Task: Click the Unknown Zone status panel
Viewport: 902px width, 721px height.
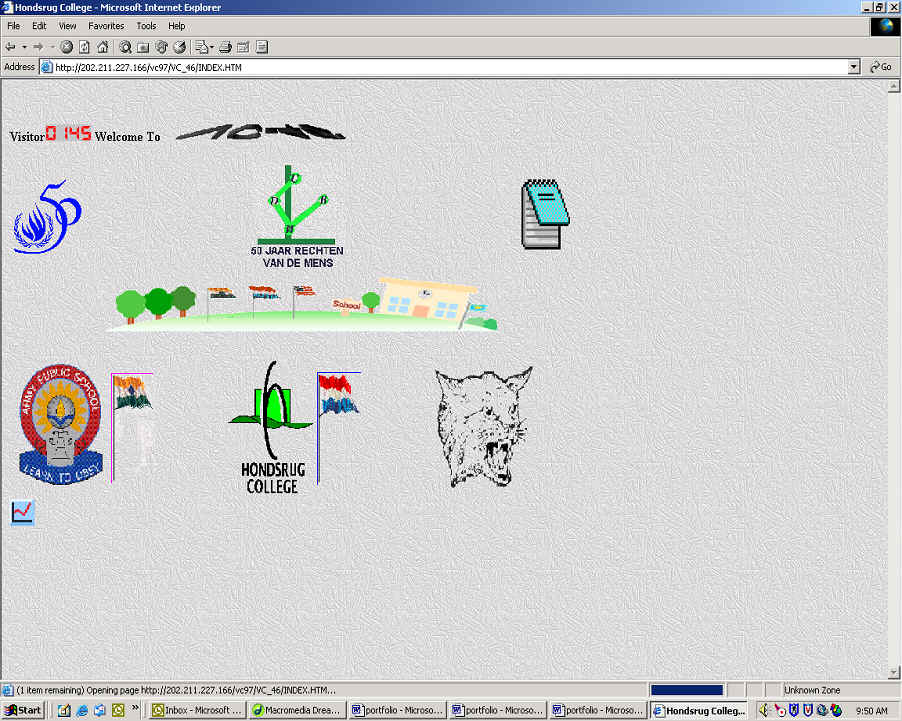Action: tap(838, 690)
